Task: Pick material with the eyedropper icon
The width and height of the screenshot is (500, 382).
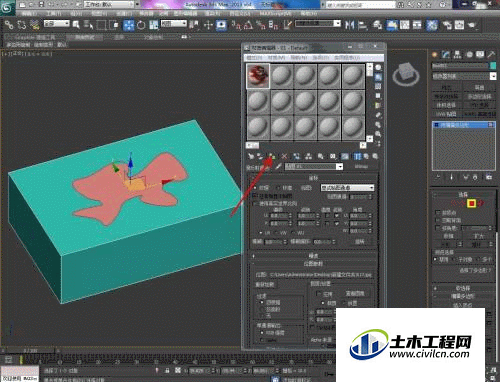Action: pyautogui.click(x=278, y=166)
